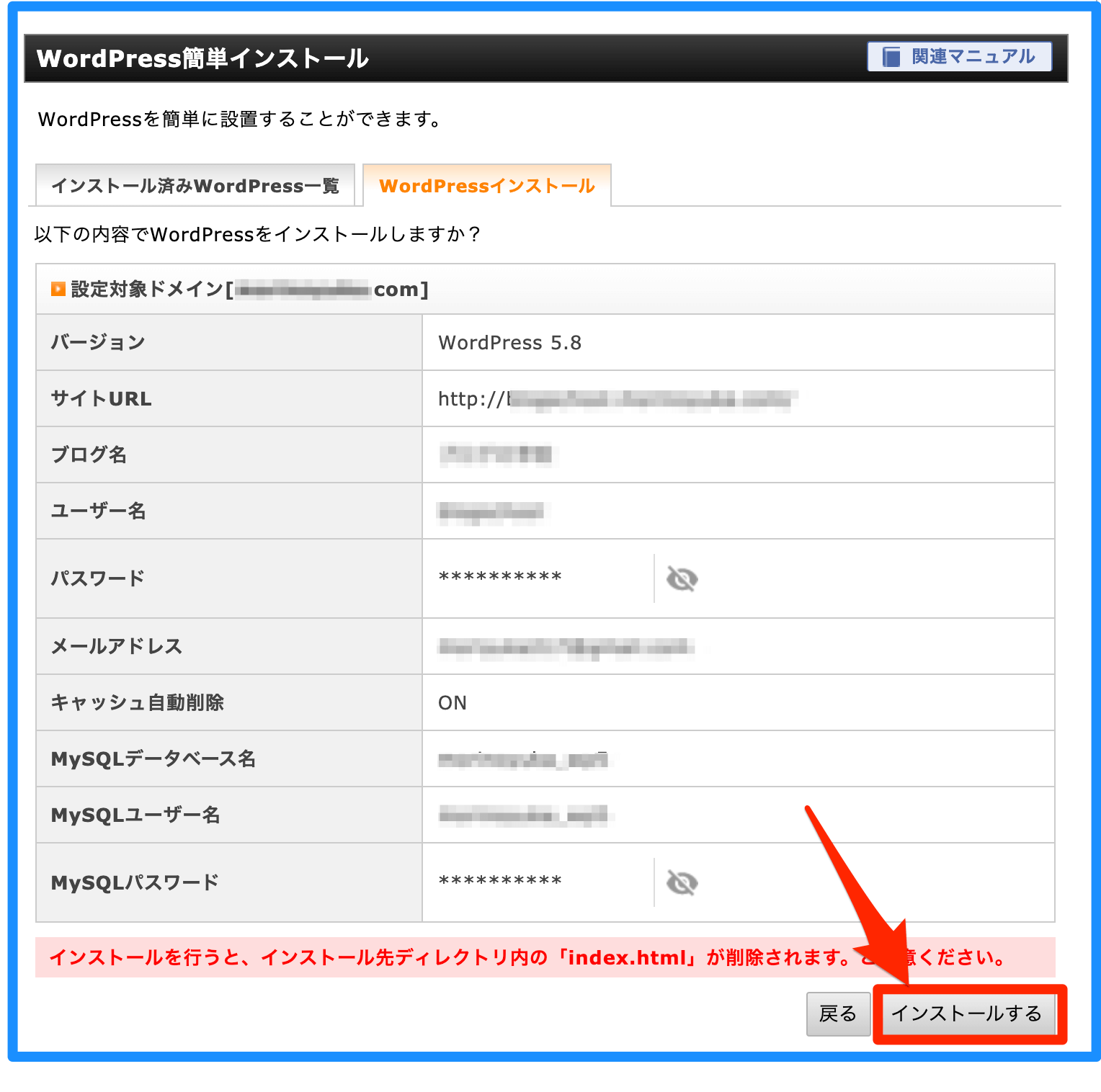The width and height of the screenshot is (1101, 1092).
Task: Click the ユーザー名 row value
Action: point(494,511)
